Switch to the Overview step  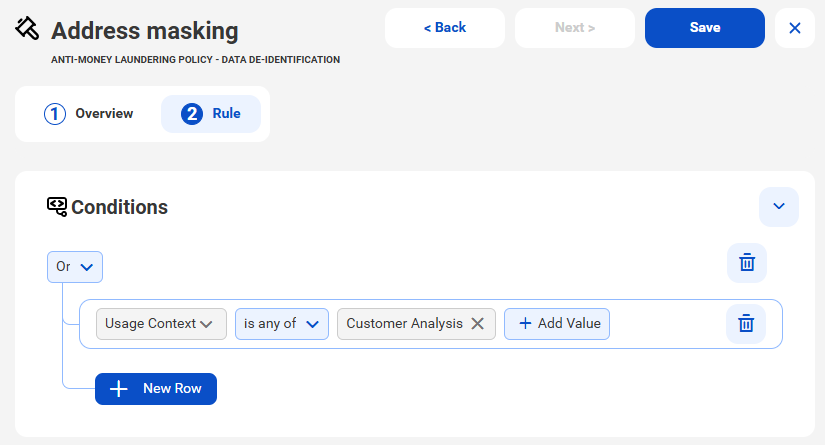point(89,114)
